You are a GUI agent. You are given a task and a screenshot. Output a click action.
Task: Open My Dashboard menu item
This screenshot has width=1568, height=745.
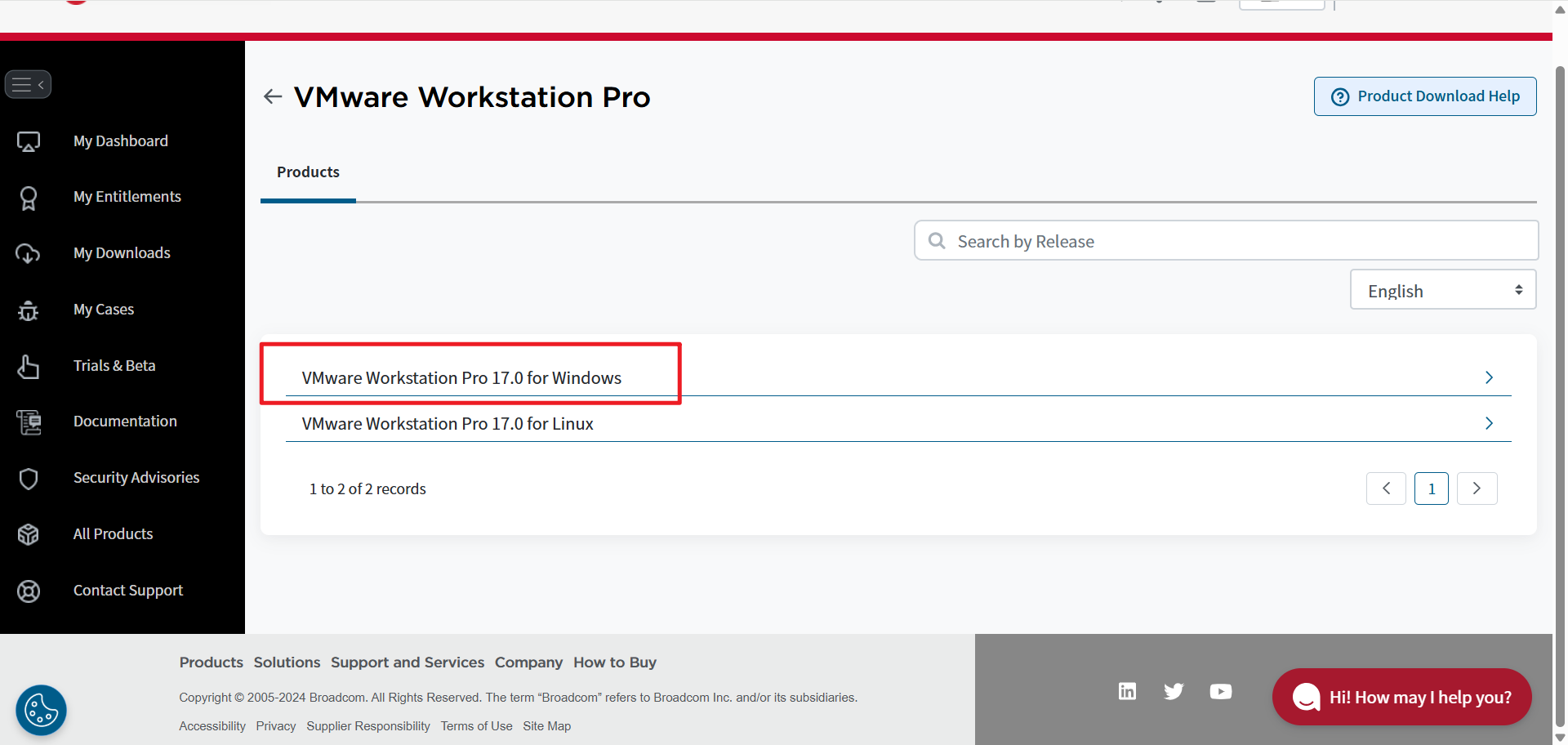coord(121,141)
